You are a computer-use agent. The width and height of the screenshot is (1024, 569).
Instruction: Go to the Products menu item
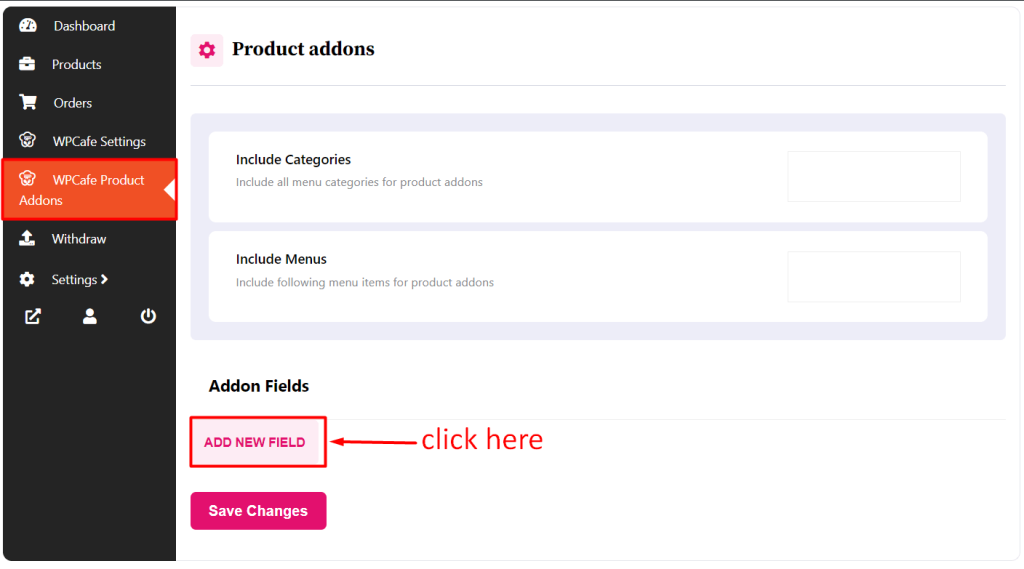(76, 64)
